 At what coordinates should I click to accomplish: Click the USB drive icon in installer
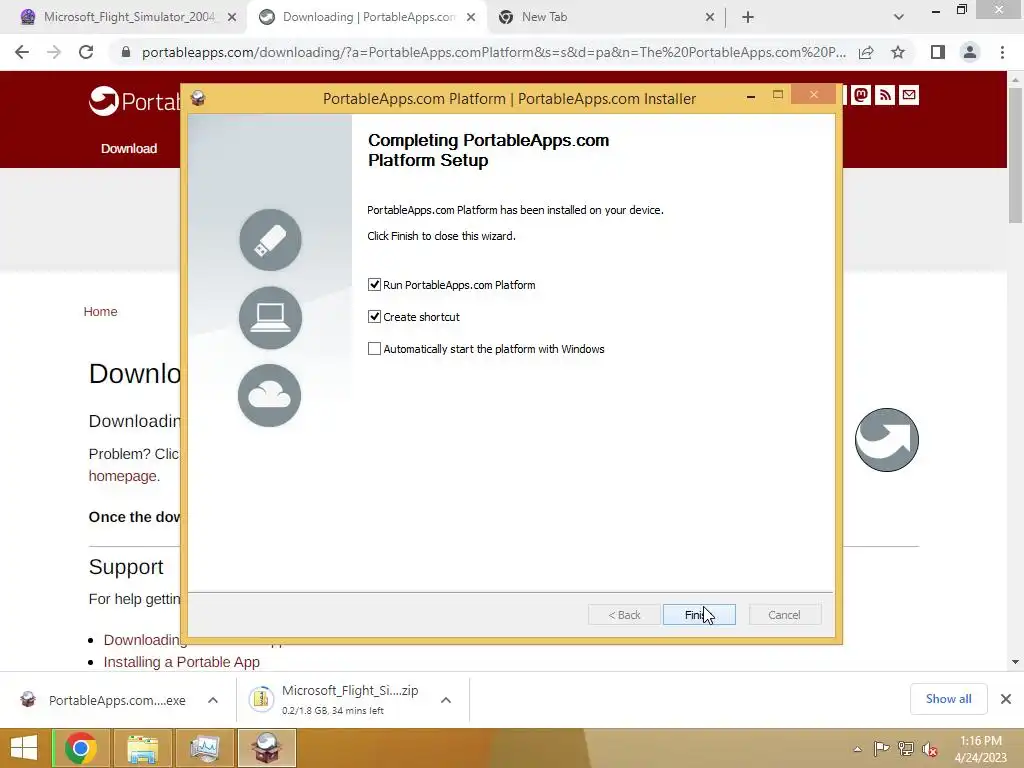click(270, 240)
